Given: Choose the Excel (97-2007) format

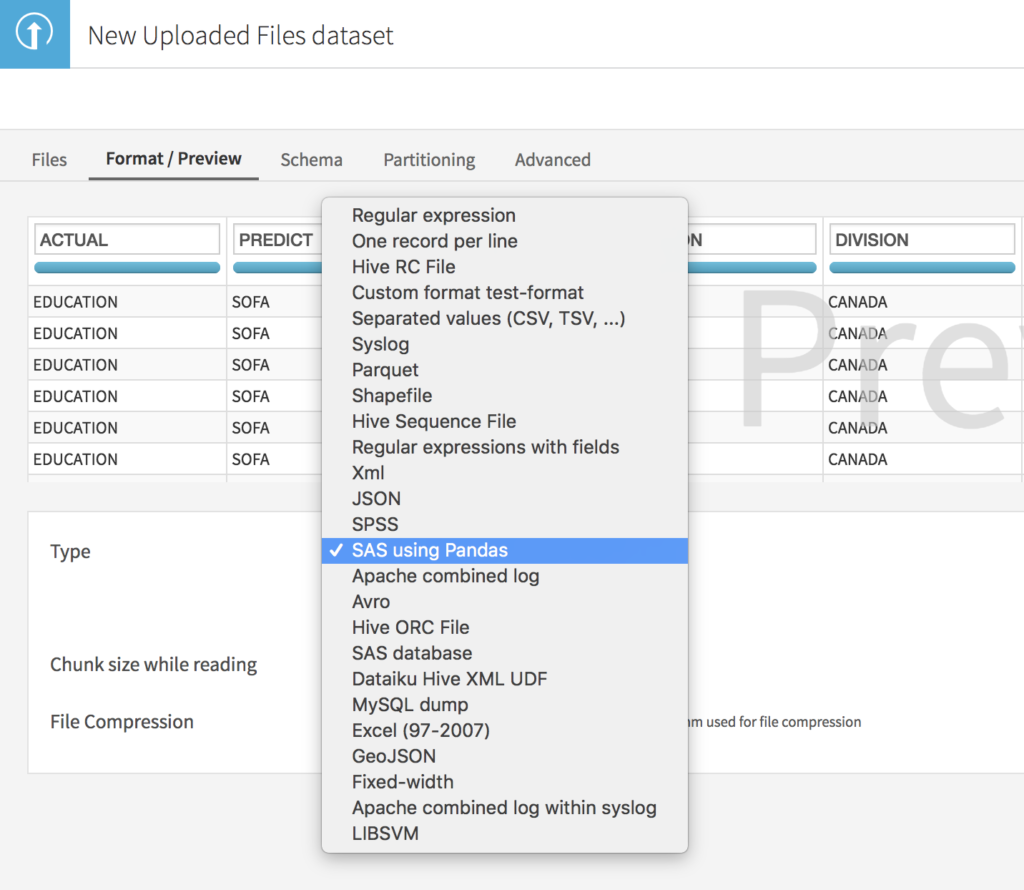Looking at the screenshot, I should click(x=421, y=730).
